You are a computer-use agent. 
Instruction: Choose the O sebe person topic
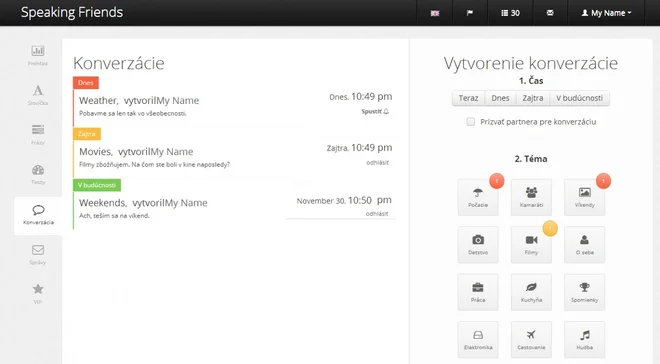pyautogui.click(x=585, y=245)
